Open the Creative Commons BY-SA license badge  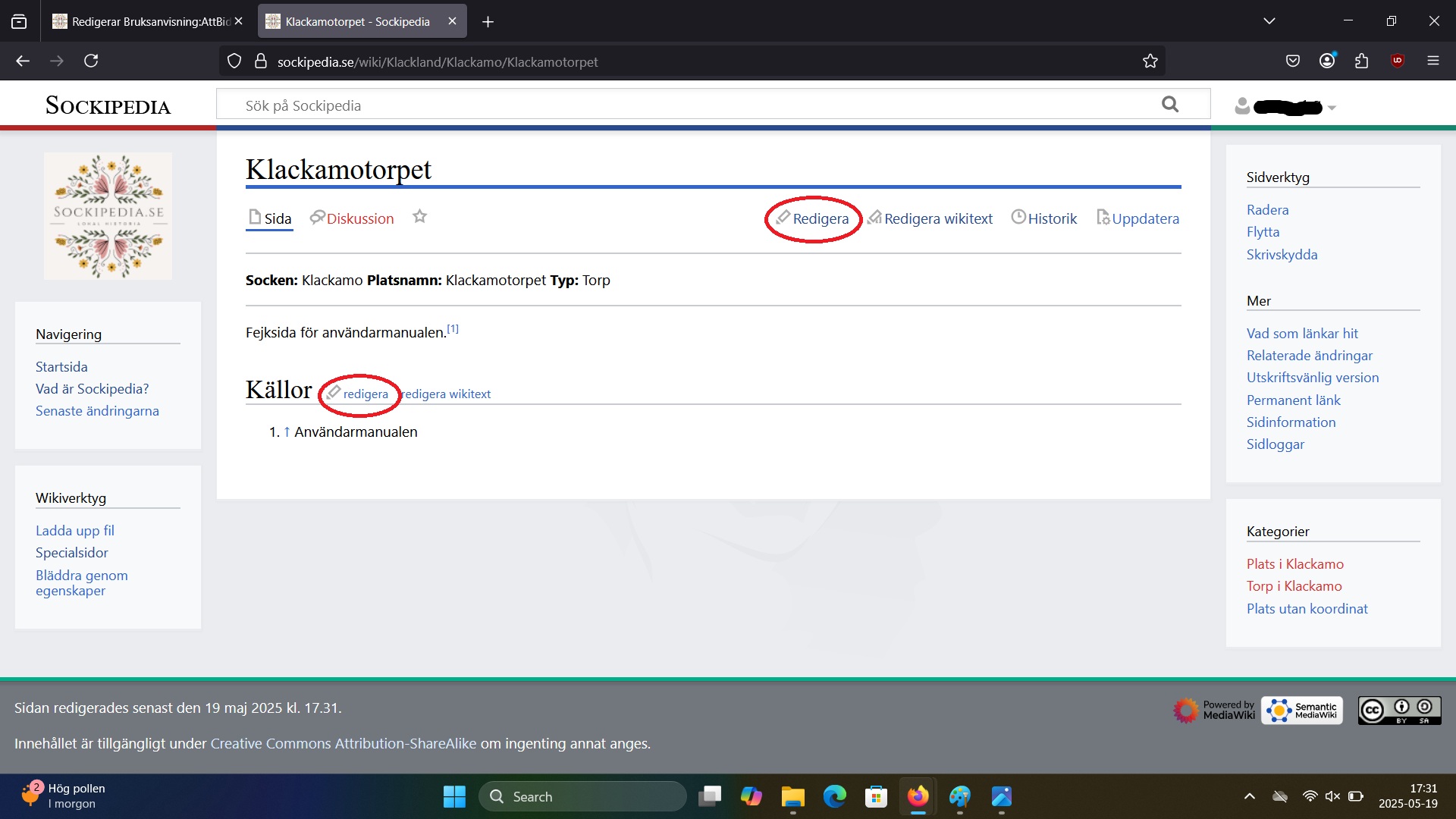pos(1399,710)
